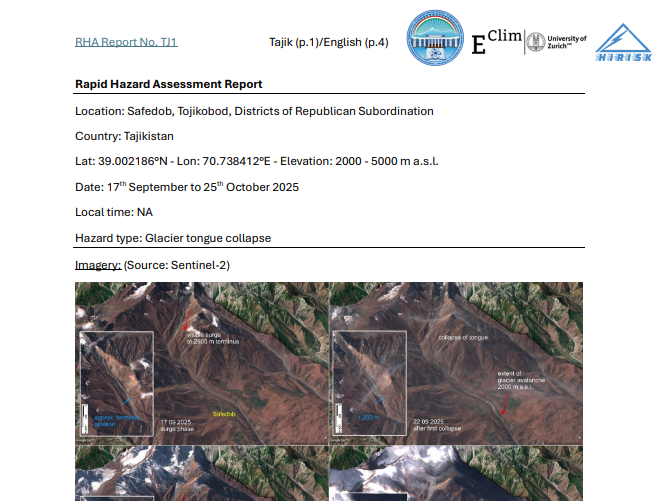Select the 22.09.2025 after first collapse image
The height and width of the screenshot is (501, 663).
(x=456, y=362)
